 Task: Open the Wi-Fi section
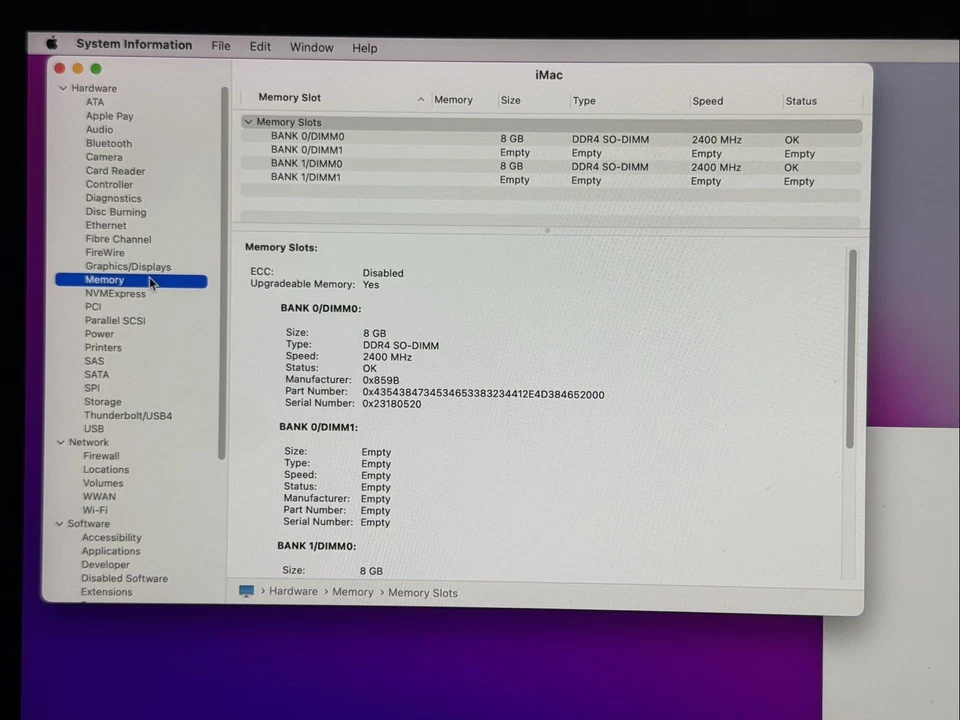pyautogui.click(x=95, y=509)
